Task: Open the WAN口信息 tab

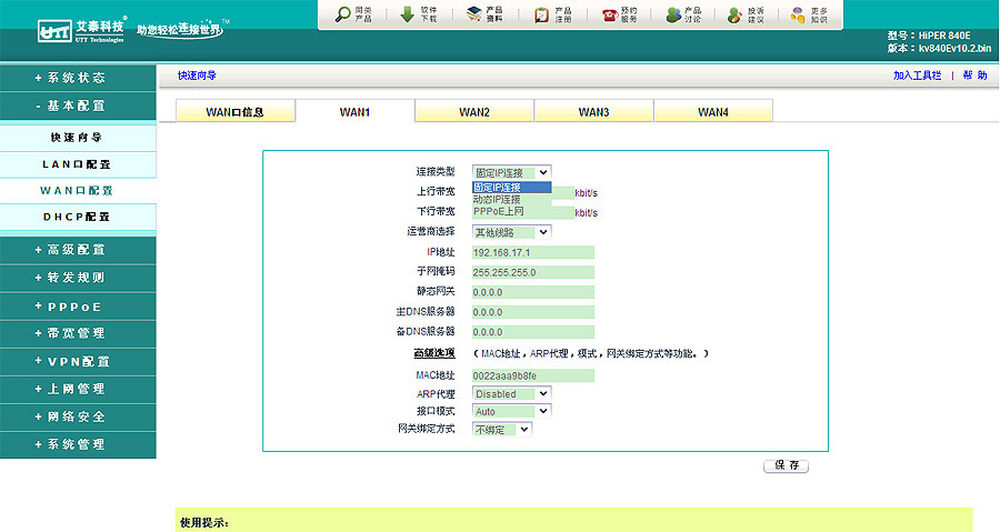Action: (235, 112)
